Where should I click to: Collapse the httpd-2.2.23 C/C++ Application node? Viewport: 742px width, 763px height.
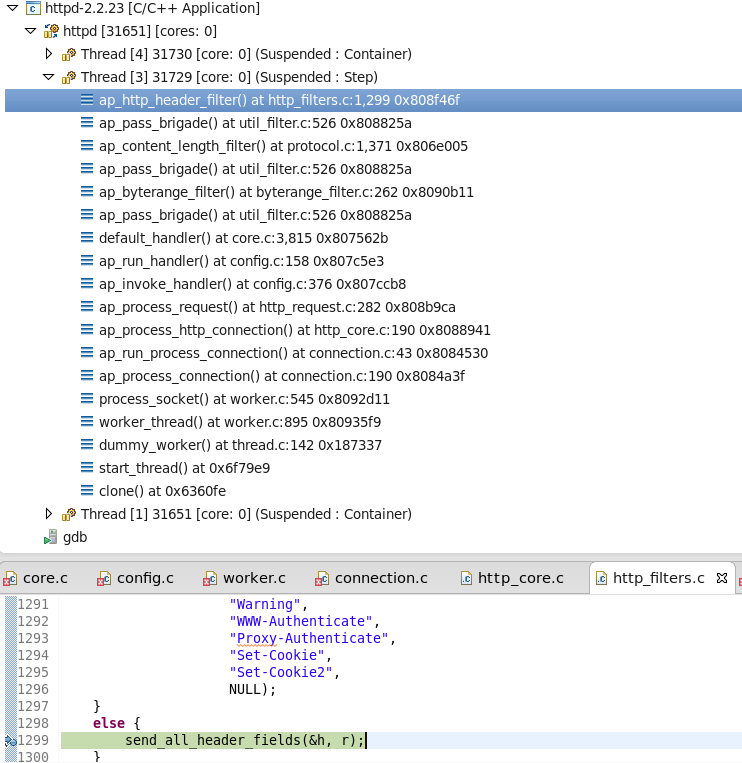click(x=11, y=8)
